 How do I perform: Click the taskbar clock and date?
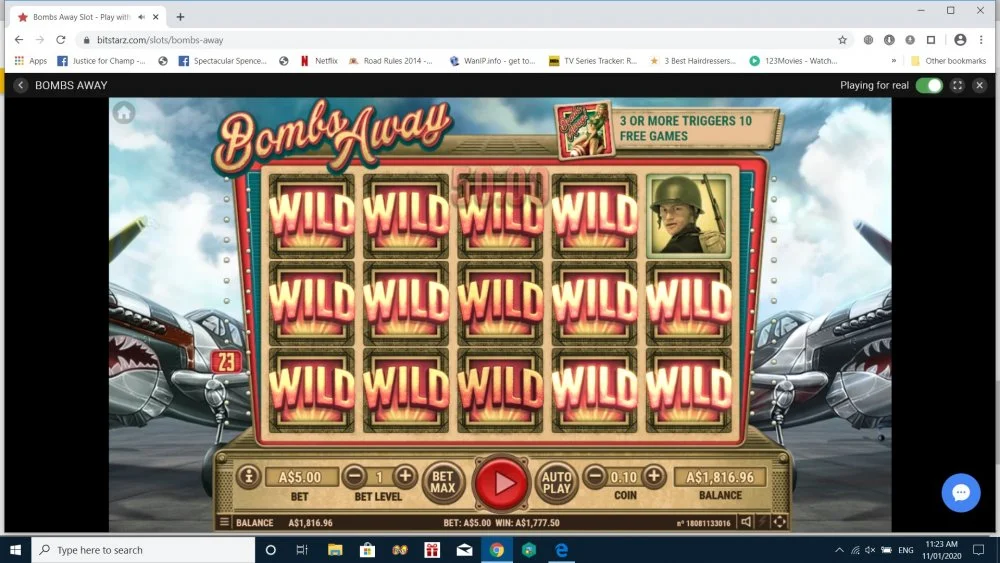pos(941,550)
